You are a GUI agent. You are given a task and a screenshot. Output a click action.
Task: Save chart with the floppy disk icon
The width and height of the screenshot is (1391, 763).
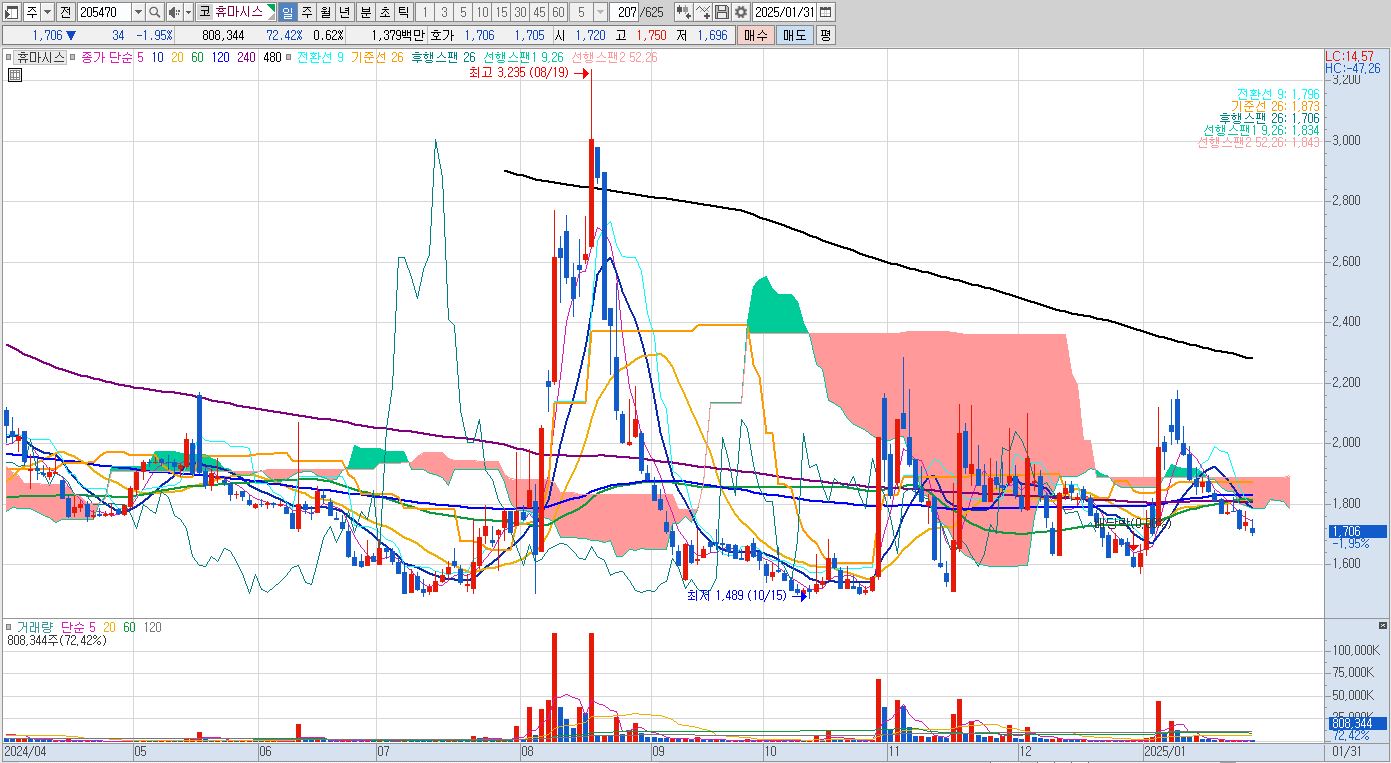[721, 12]
